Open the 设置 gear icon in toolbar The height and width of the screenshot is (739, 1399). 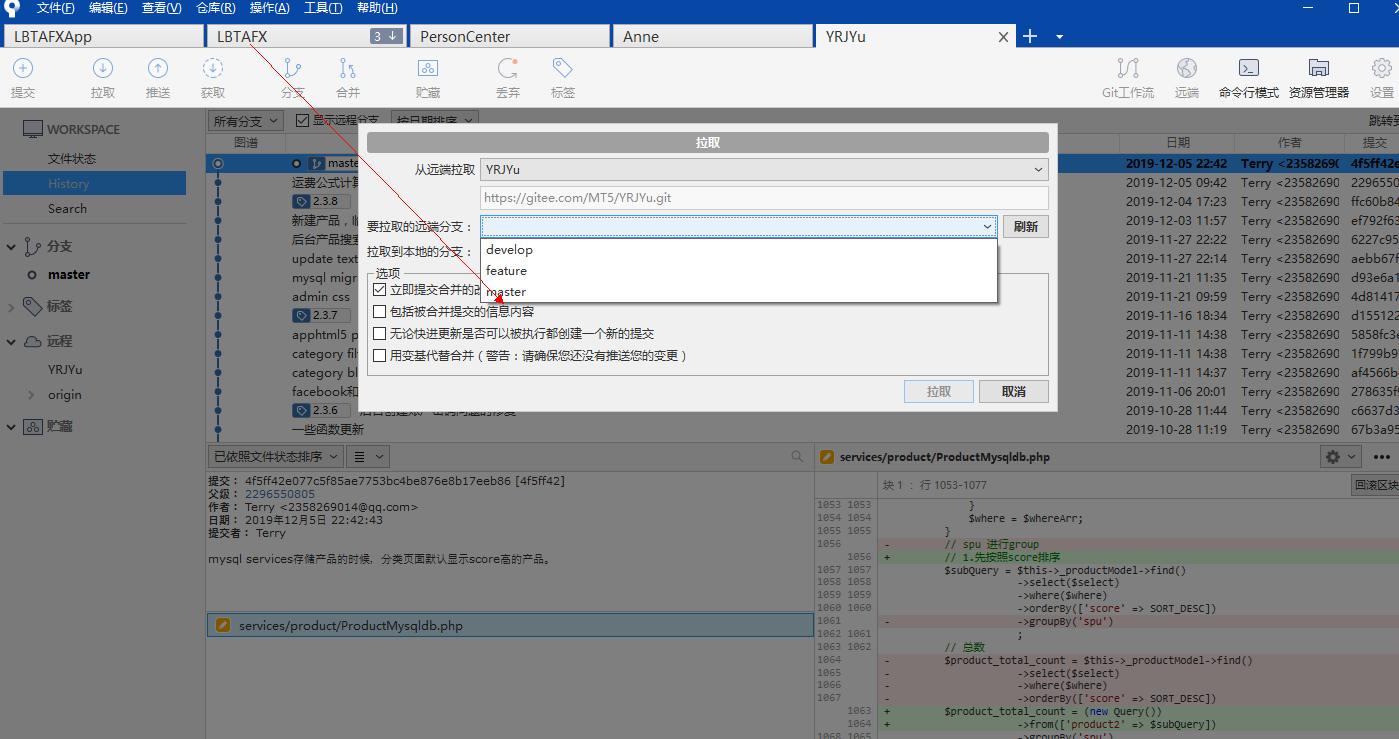(x=1382, y=69)
